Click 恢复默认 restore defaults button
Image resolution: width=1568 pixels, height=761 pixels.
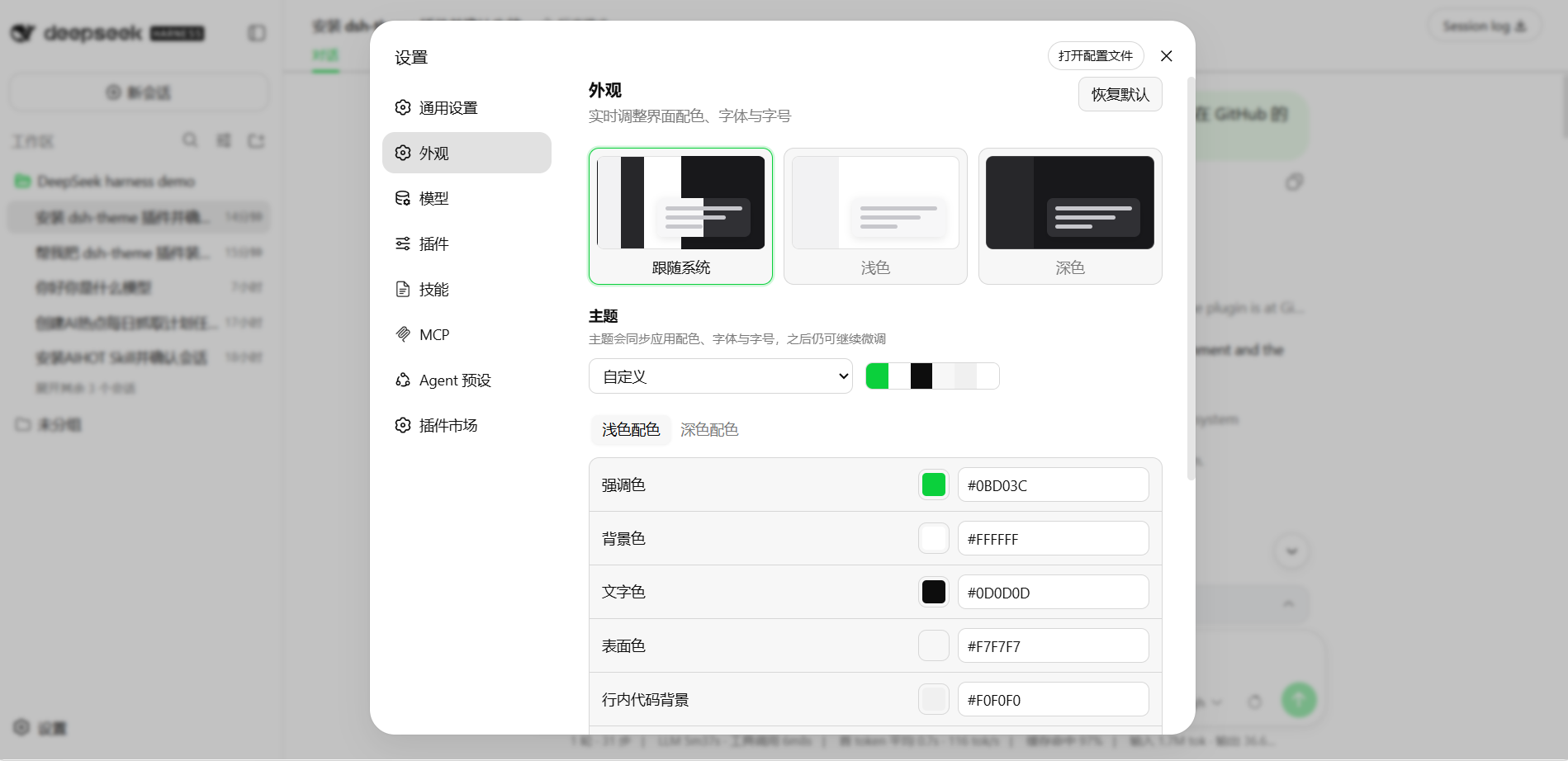click(x=1120, y=94)
